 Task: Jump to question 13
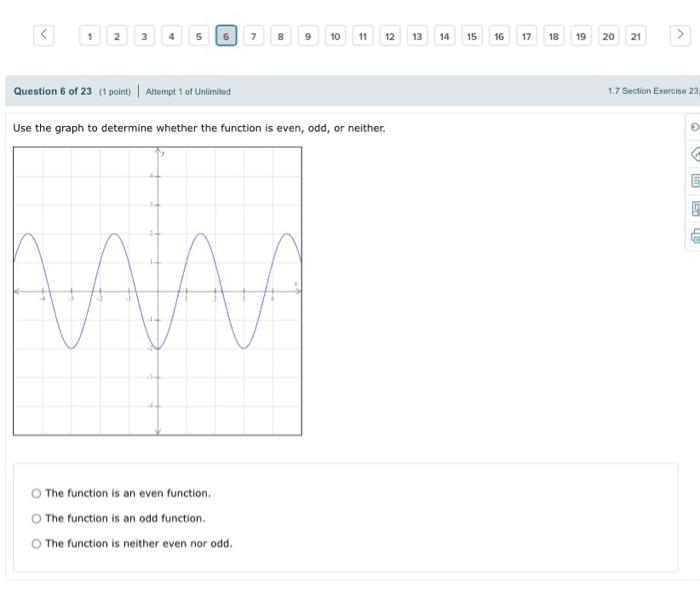click(x=417, y=36)
